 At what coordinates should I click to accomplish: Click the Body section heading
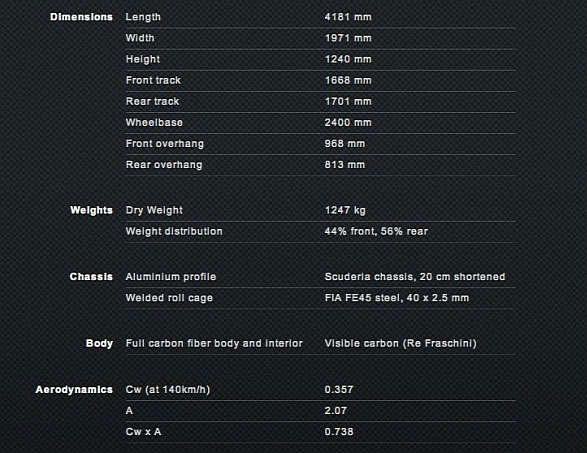[99, 343]
